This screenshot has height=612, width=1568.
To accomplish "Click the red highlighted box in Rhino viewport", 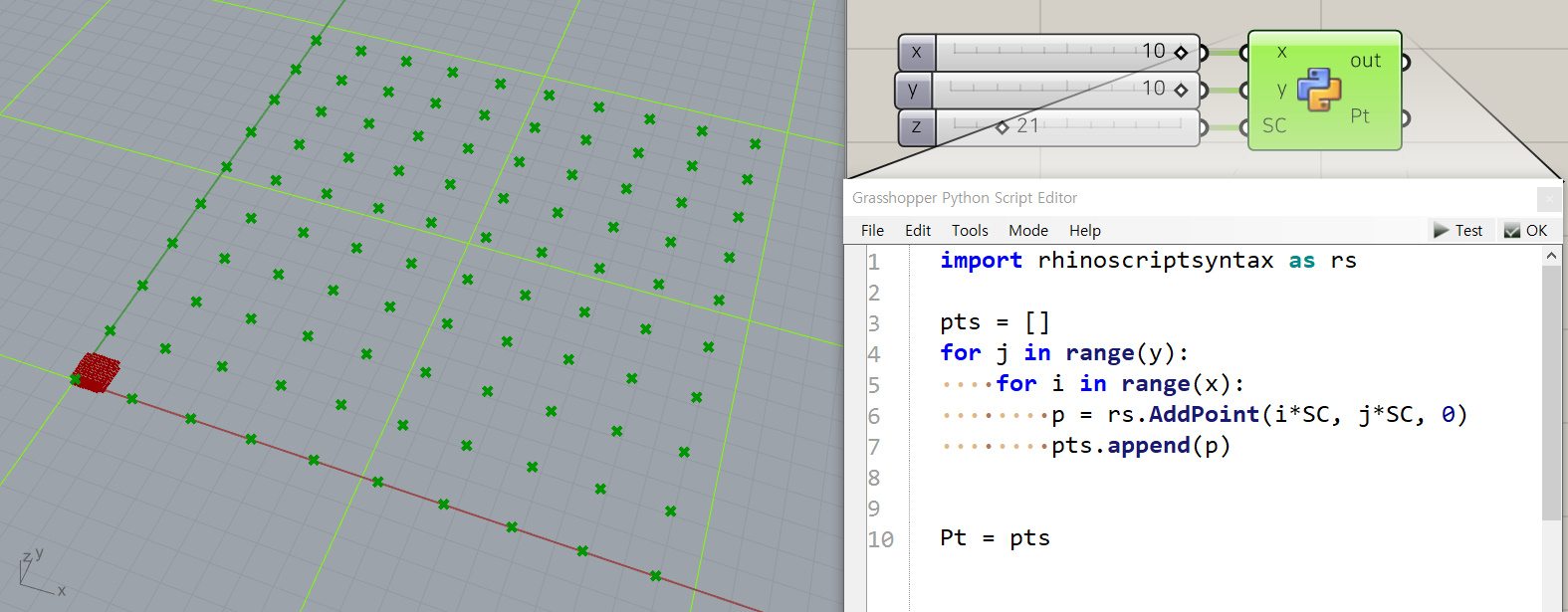I will tap(96, 372).
